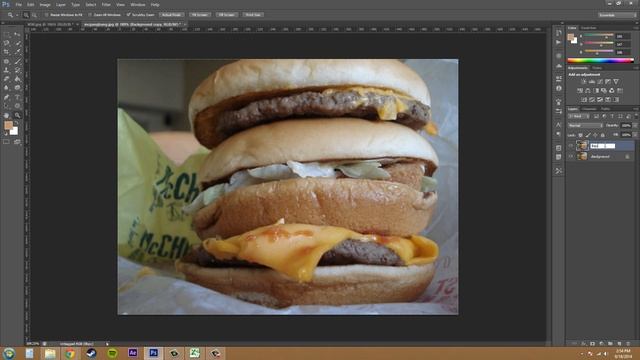Add an Invert adjustment
640x360 pixels.
coord(584,100)
